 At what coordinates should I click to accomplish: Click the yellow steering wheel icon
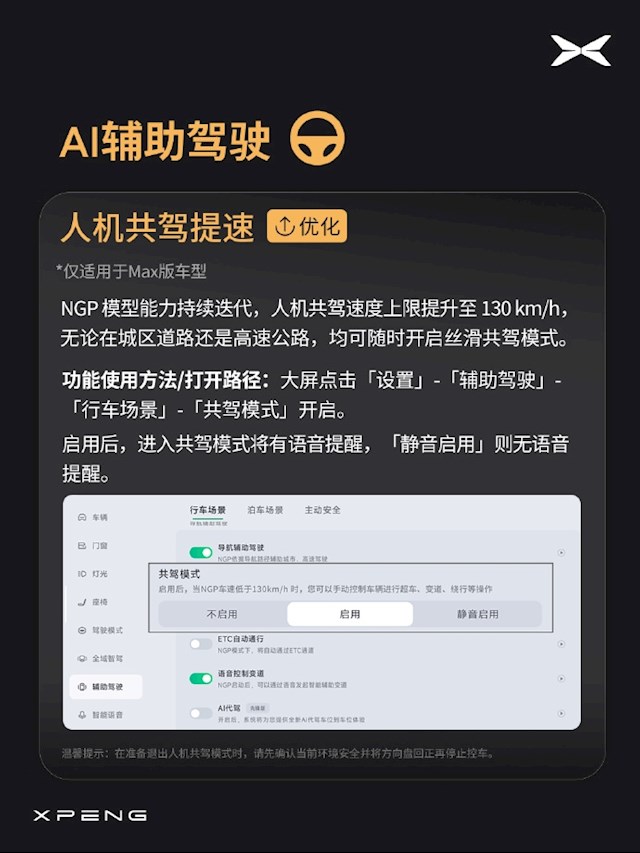317,138
